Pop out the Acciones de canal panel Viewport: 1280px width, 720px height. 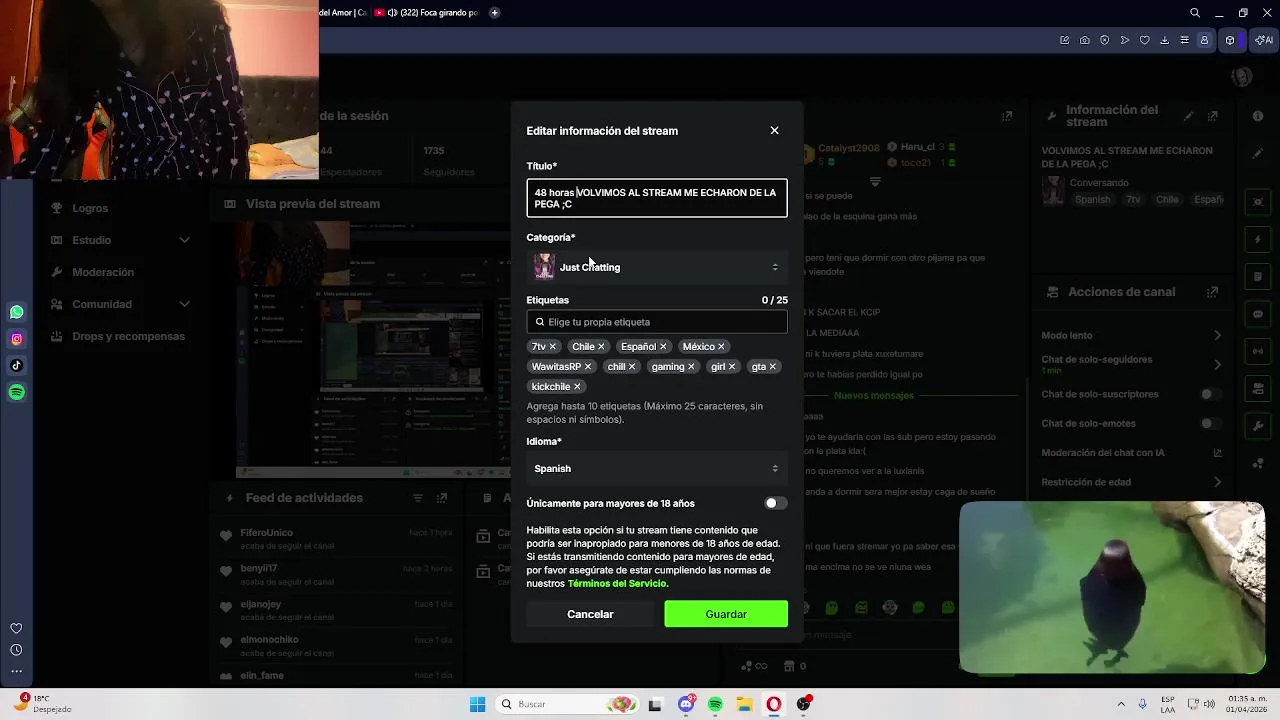click(1213, 292)
